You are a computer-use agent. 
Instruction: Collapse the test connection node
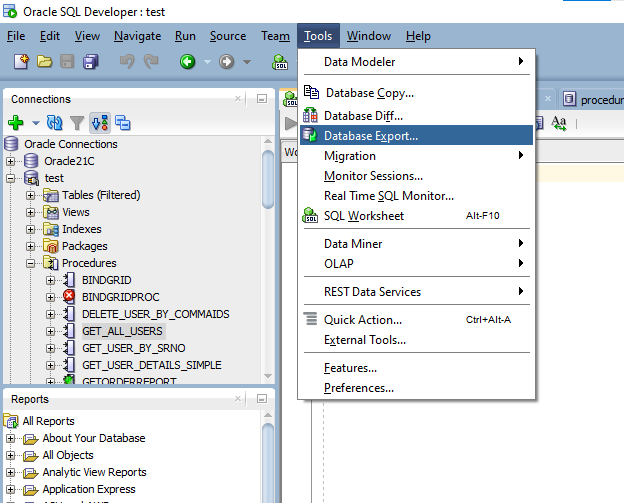11,178
